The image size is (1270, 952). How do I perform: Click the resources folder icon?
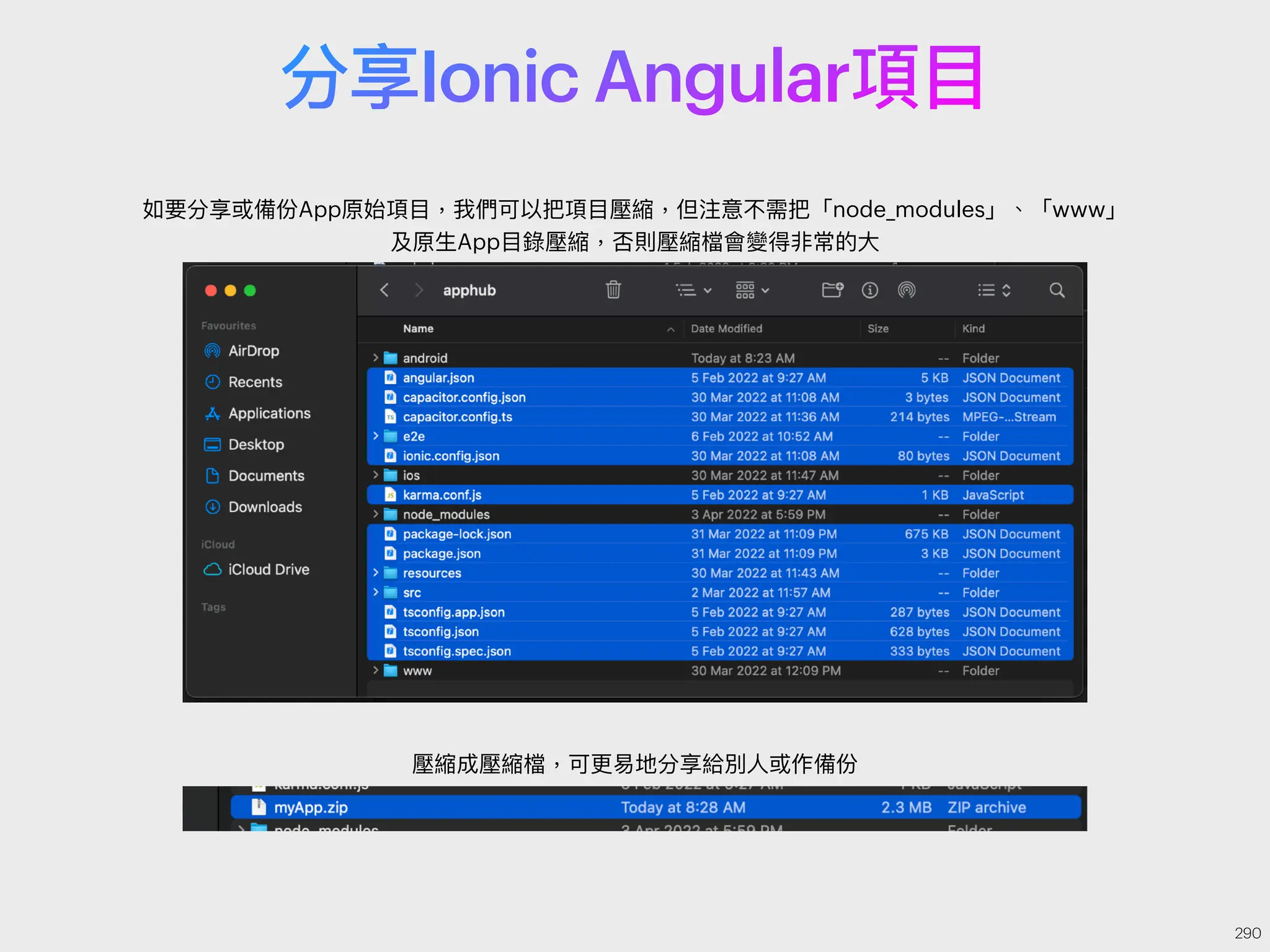(x=391, y=573)
